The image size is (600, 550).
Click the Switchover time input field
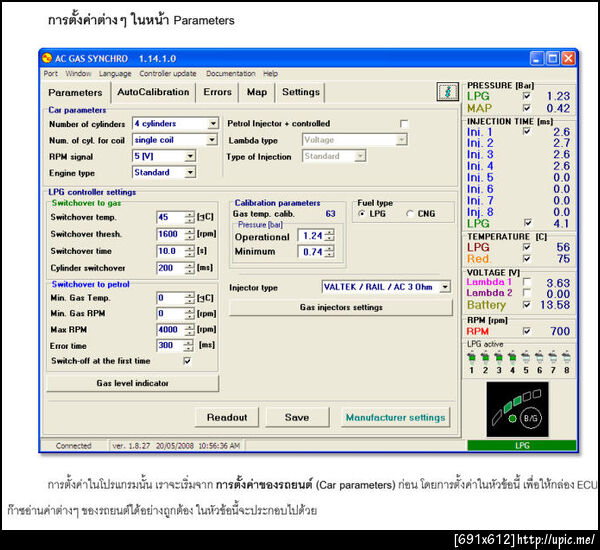pos(171,251)
